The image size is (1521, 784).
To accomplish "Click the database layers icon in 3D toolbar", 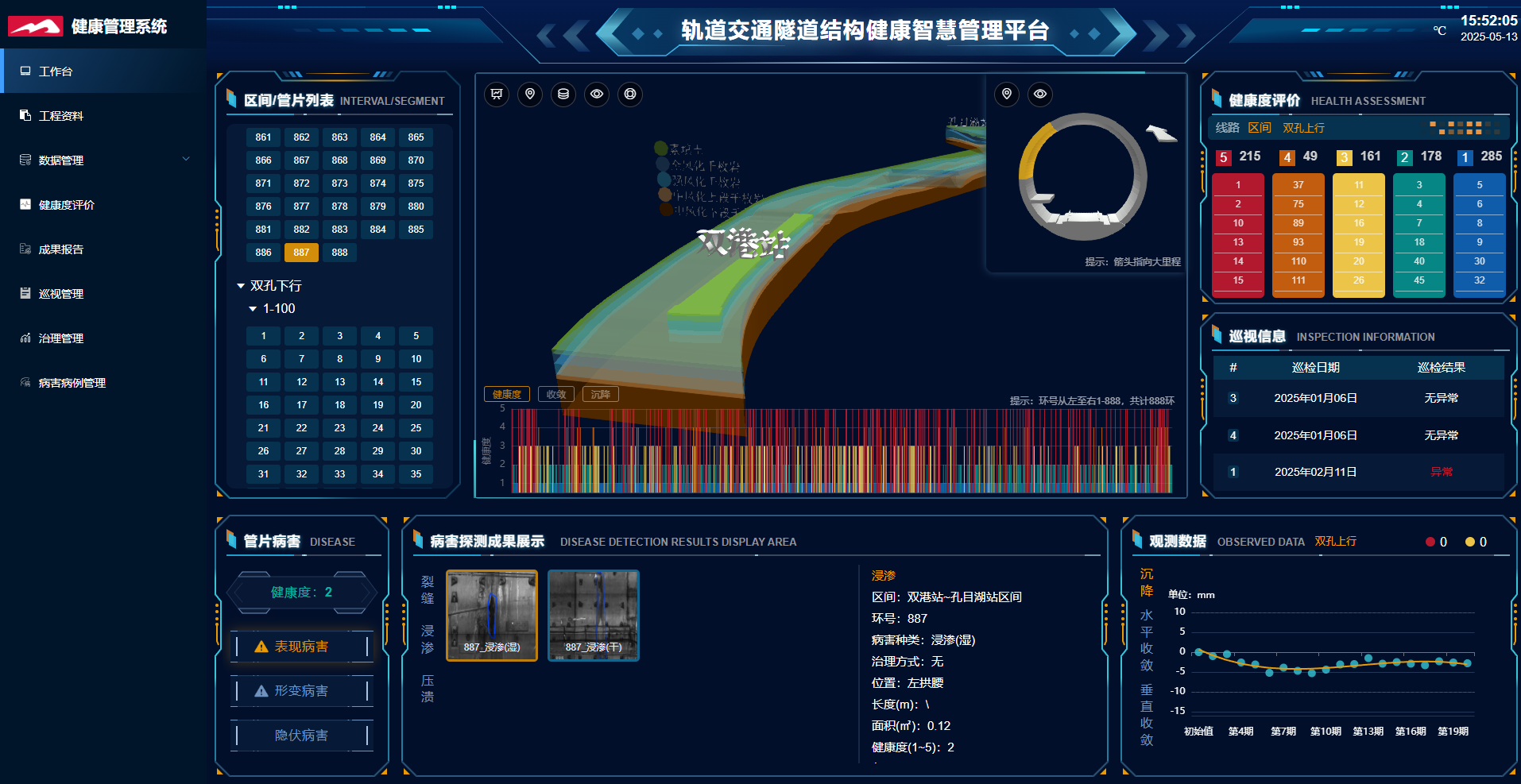I will pos(563,95).
